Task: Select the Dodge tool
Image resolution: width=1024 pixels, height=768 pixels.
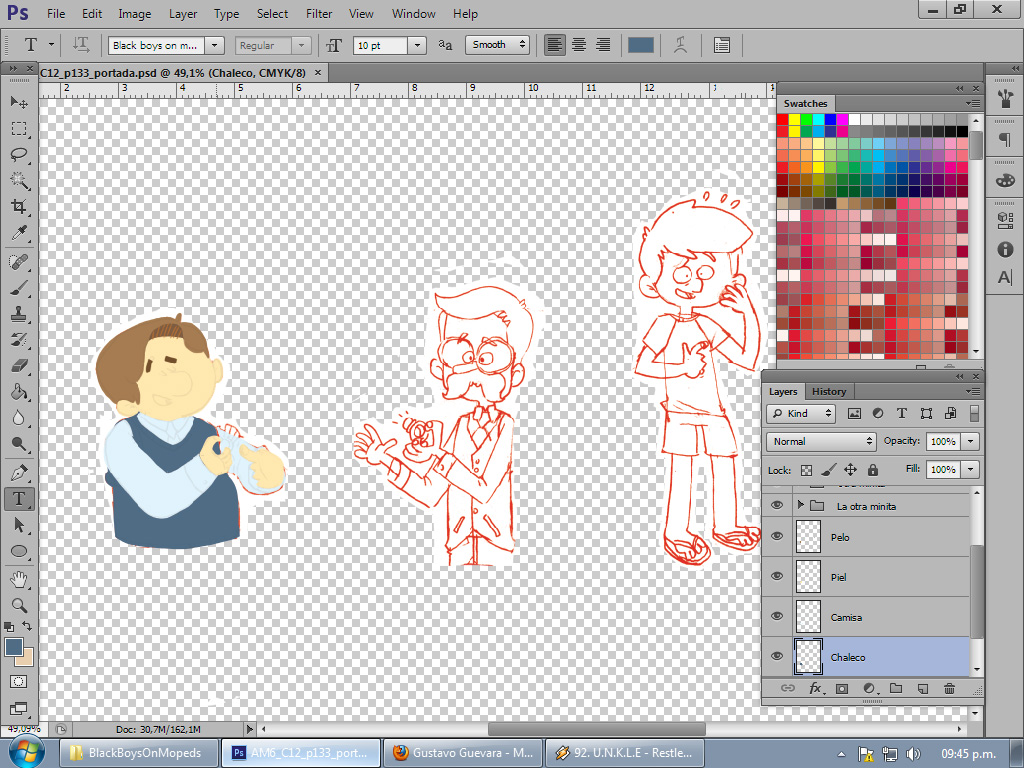Action: tap(19, 444)
